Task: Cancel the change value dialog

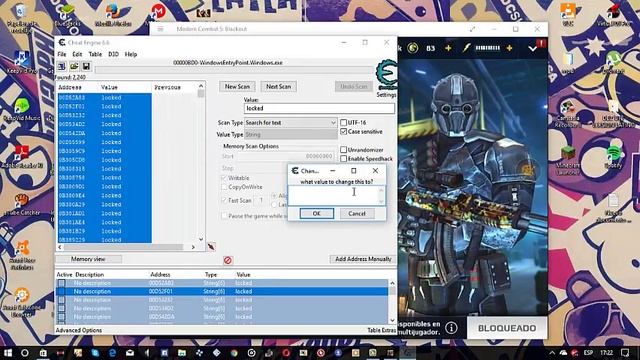Action: [x=357, y=213]
